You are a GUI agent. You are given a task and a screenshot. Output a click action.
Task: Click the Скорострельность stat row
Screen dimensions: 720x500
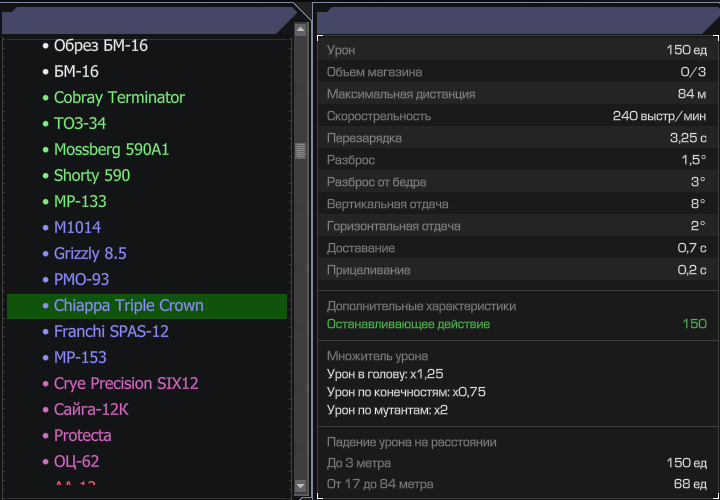coord(518,116)
